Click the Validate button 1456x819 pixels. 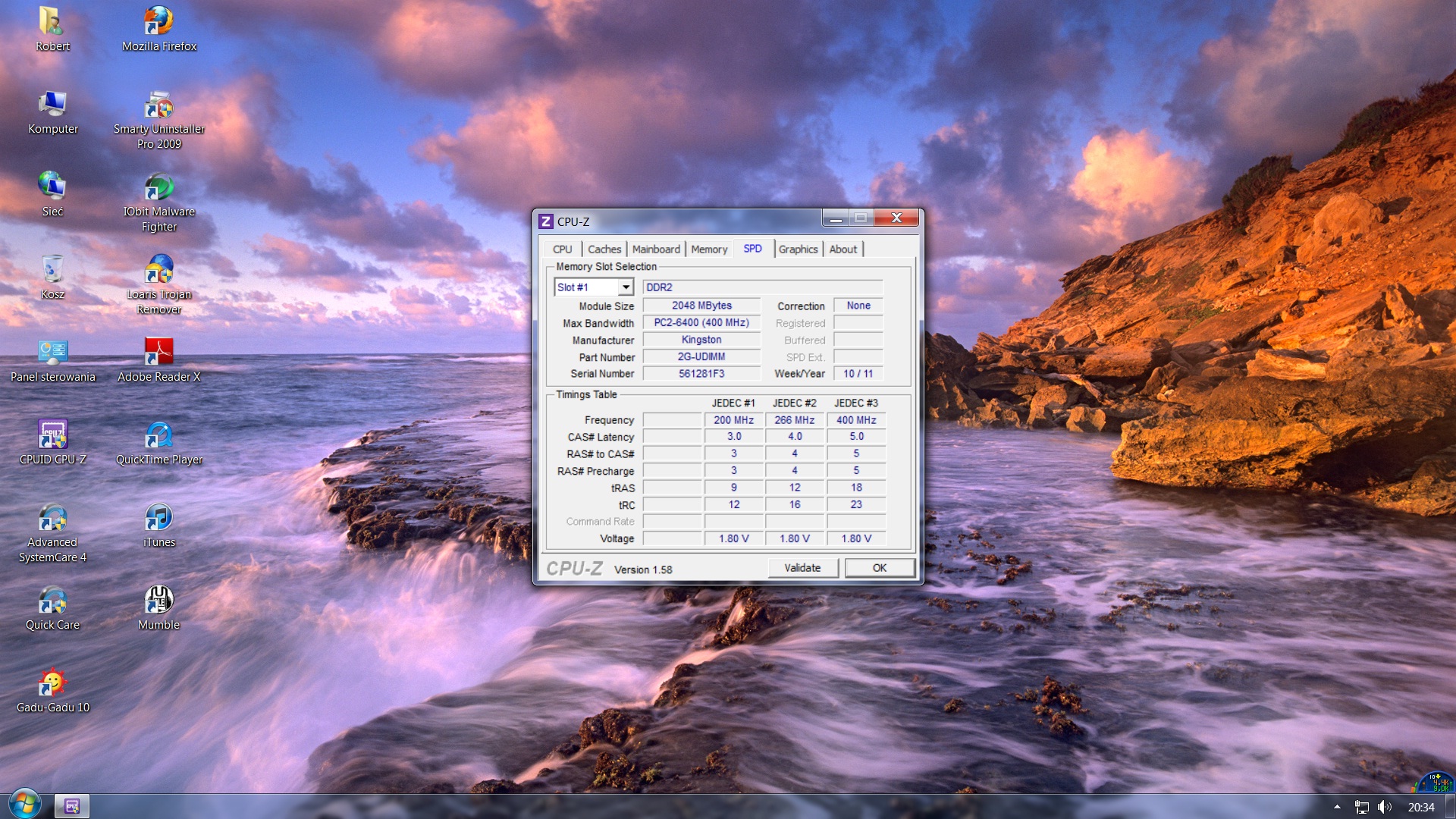[x=802, y=568]
